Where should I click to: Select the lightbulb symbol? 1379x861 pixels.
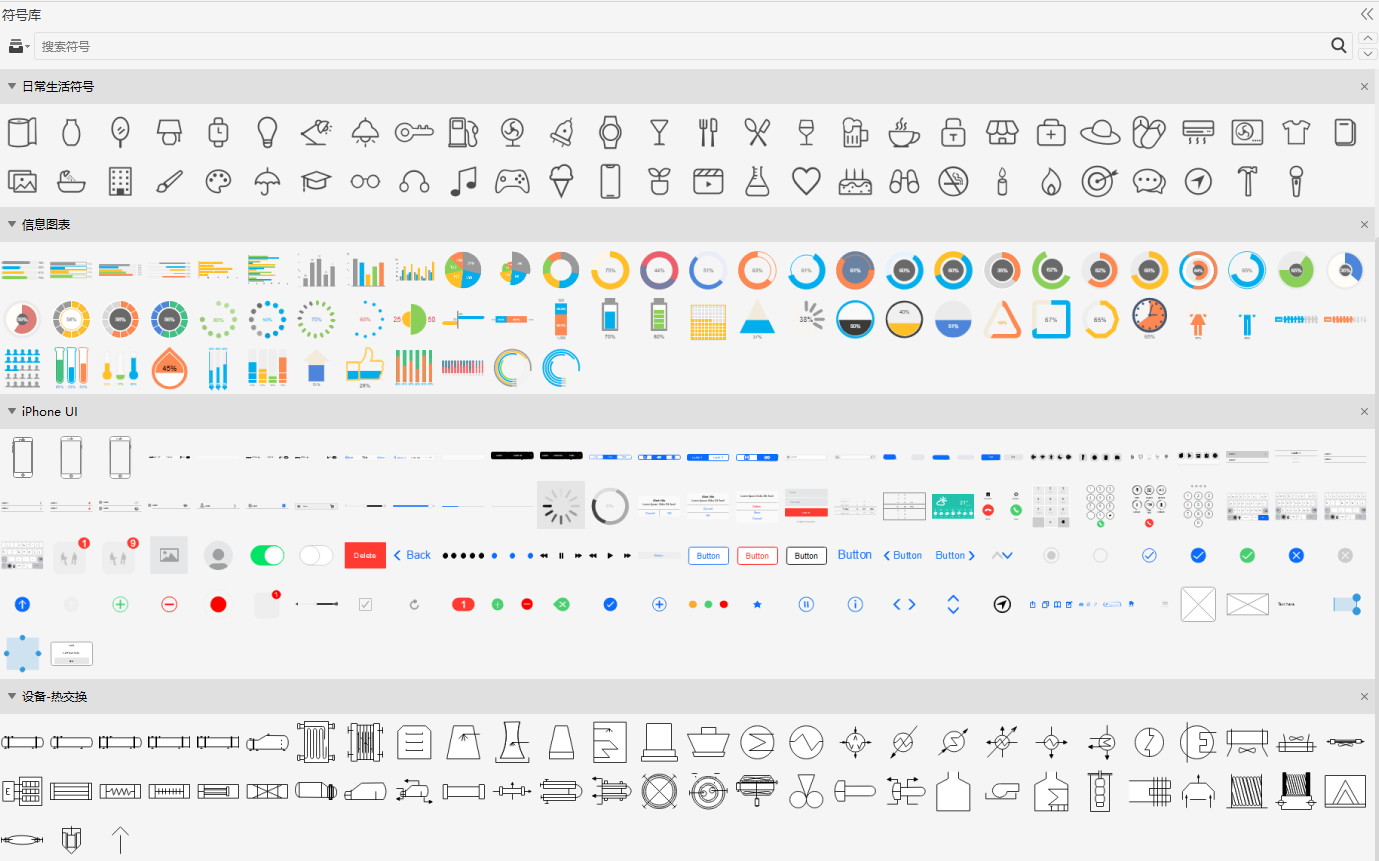tap(267, 131)
